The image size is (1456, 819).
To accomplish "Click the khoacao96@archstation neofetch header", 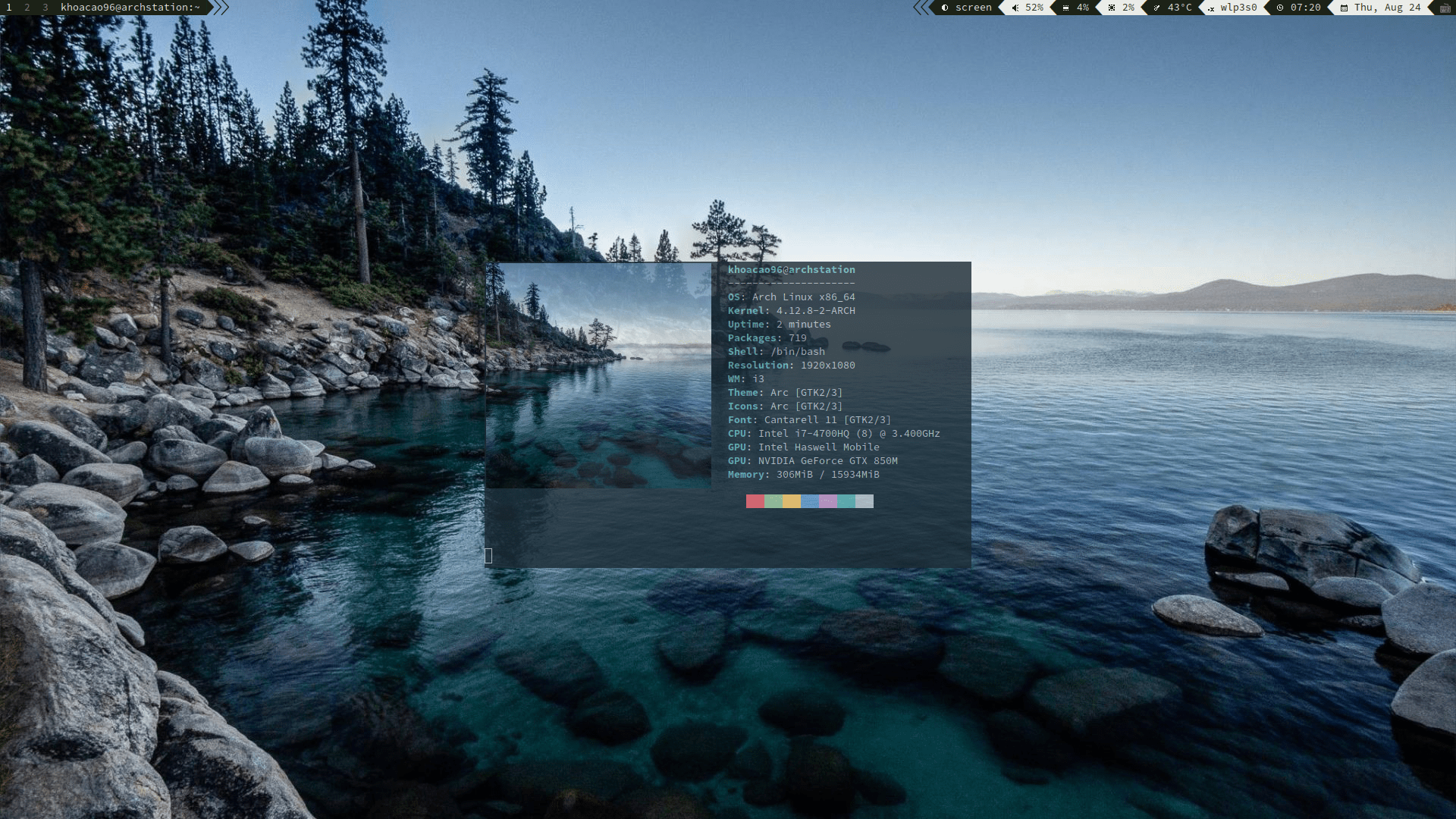I will tap(791, 270).
